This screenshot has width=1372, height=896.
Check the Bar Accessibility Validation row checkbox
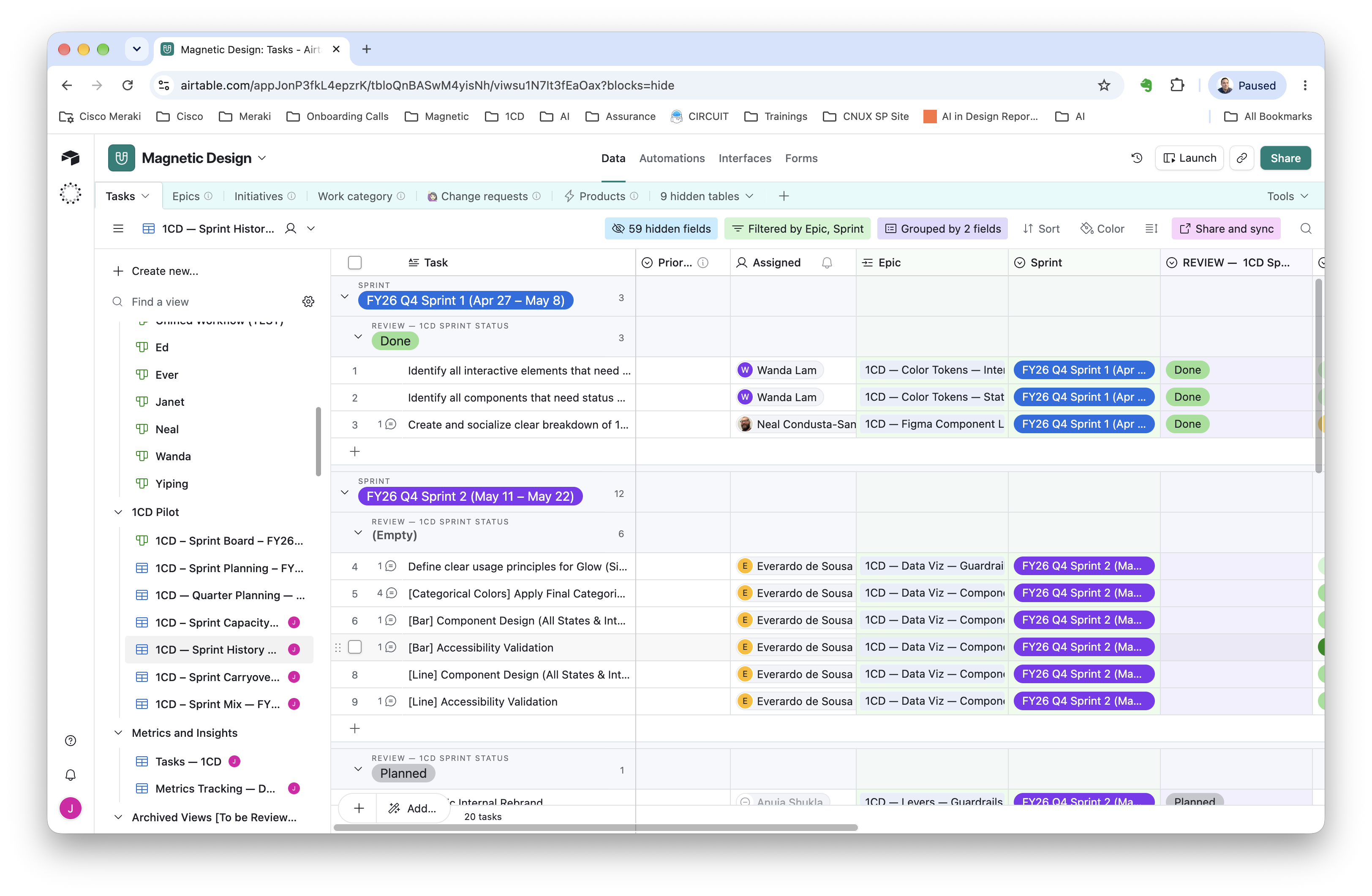tap(354, 647)
